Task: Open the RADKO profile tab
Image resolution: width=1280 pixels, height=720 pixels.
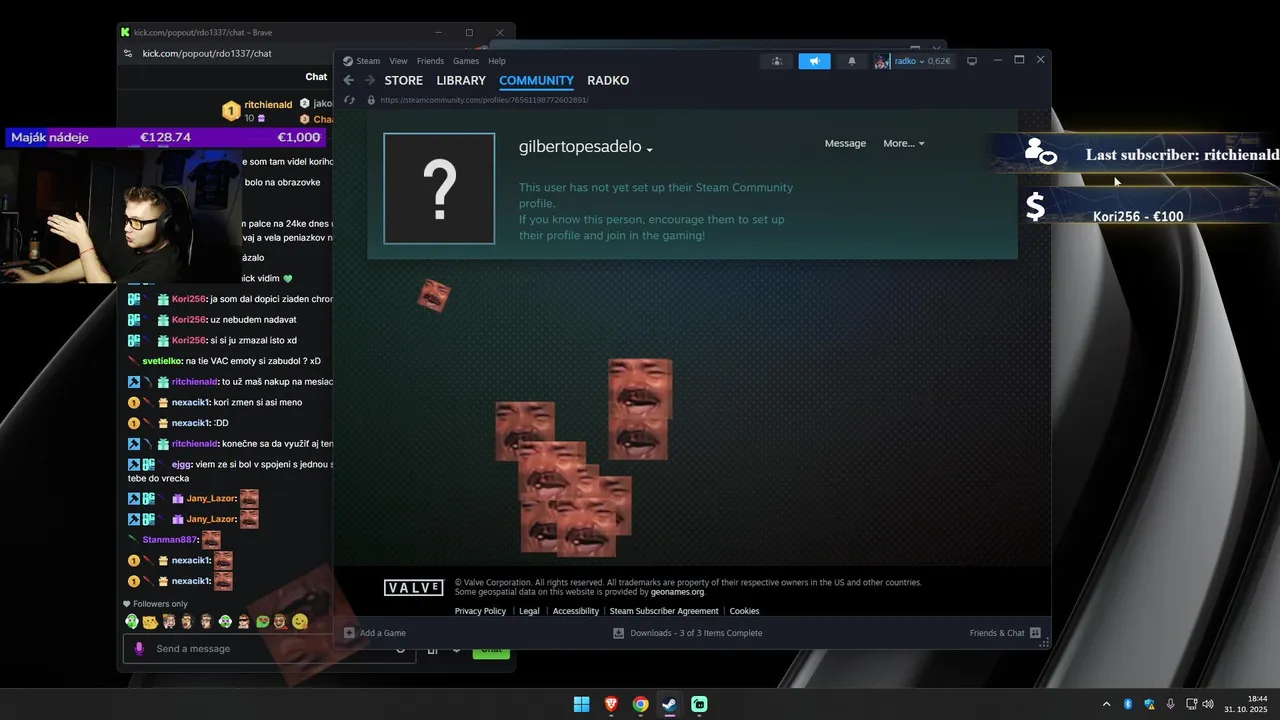Action: [608, 80]
